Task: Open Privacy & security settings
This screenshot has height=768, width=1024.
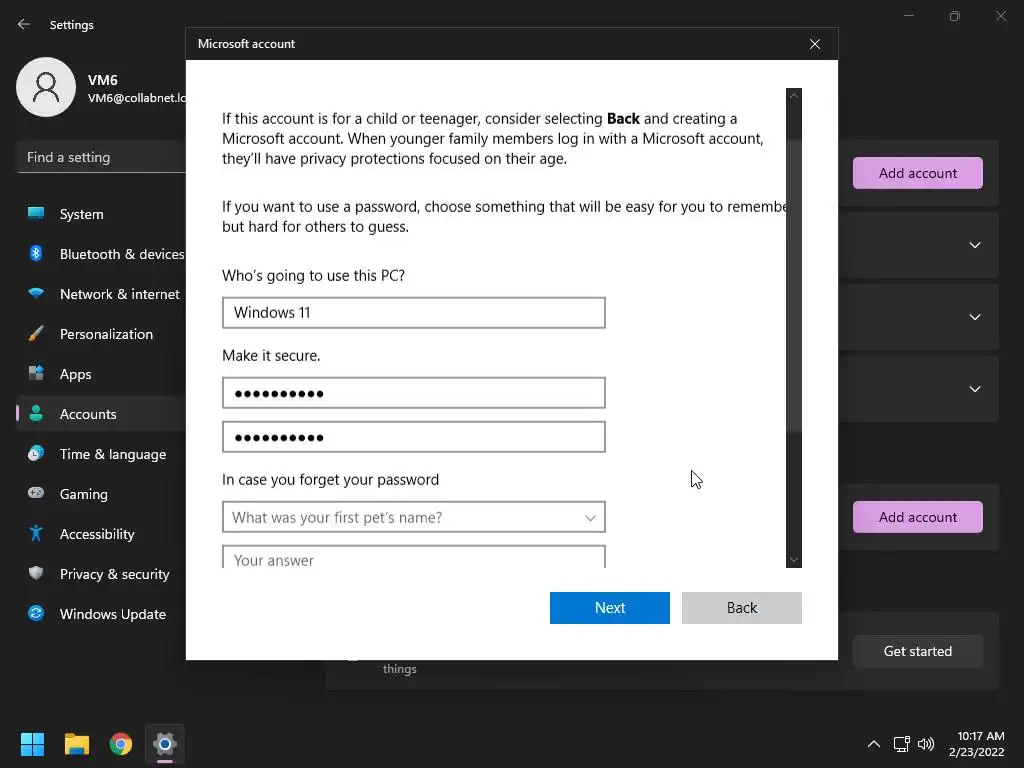Action: click(101, 574)
